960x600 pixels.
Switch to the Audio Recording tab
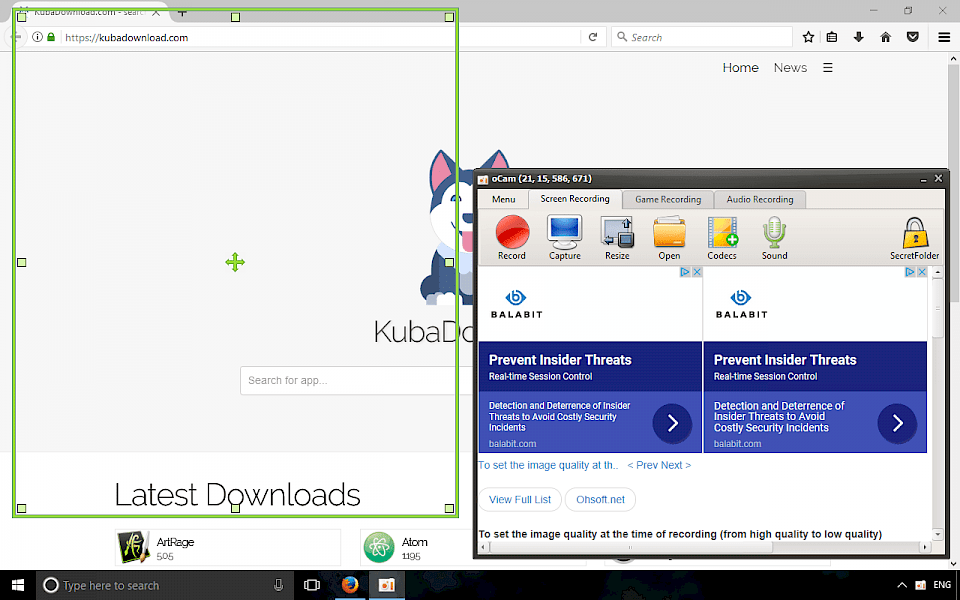[x=760, y=199]
